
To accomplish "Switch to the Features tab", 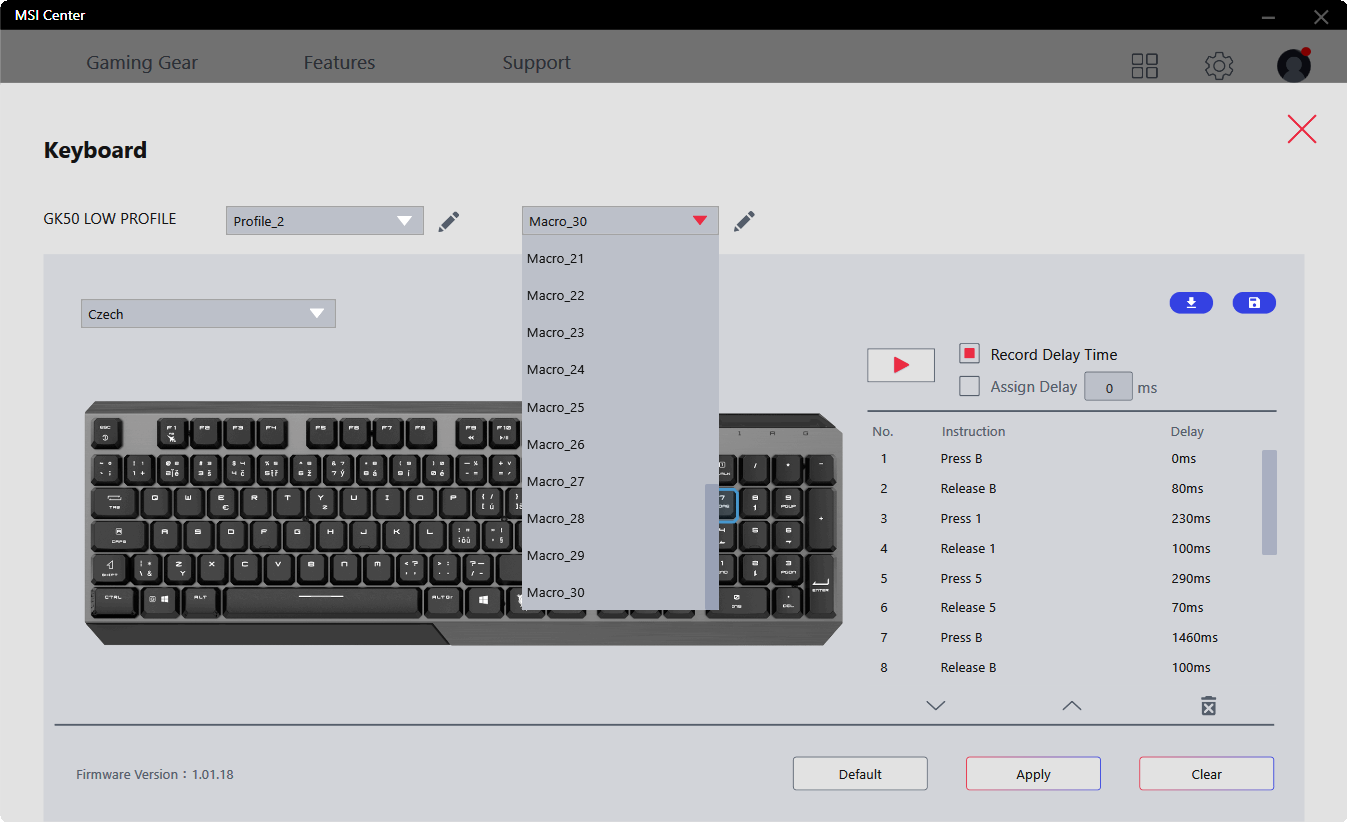I will coord(339,62).
